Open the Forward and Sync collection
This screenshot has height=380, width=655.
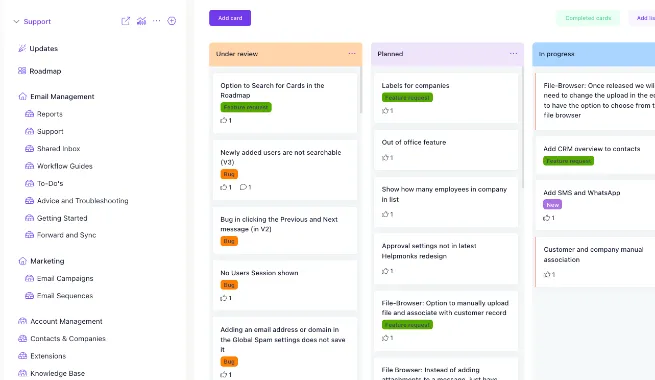tap(66, 235)
